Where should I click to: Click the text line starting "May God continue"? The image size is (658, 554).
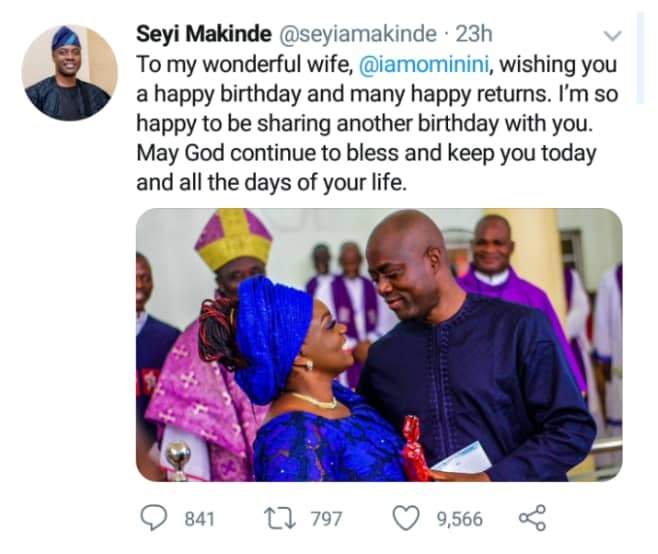[366, 155]
